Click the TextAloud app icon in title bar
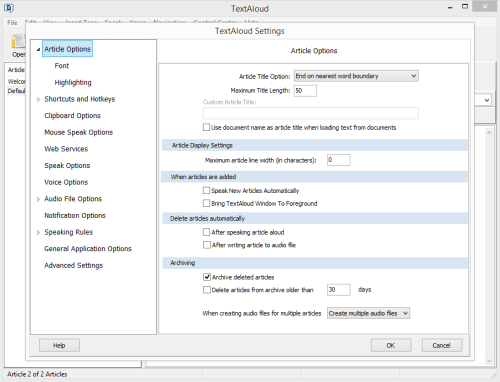Screen dimensions: 500x382 (9, 8)
